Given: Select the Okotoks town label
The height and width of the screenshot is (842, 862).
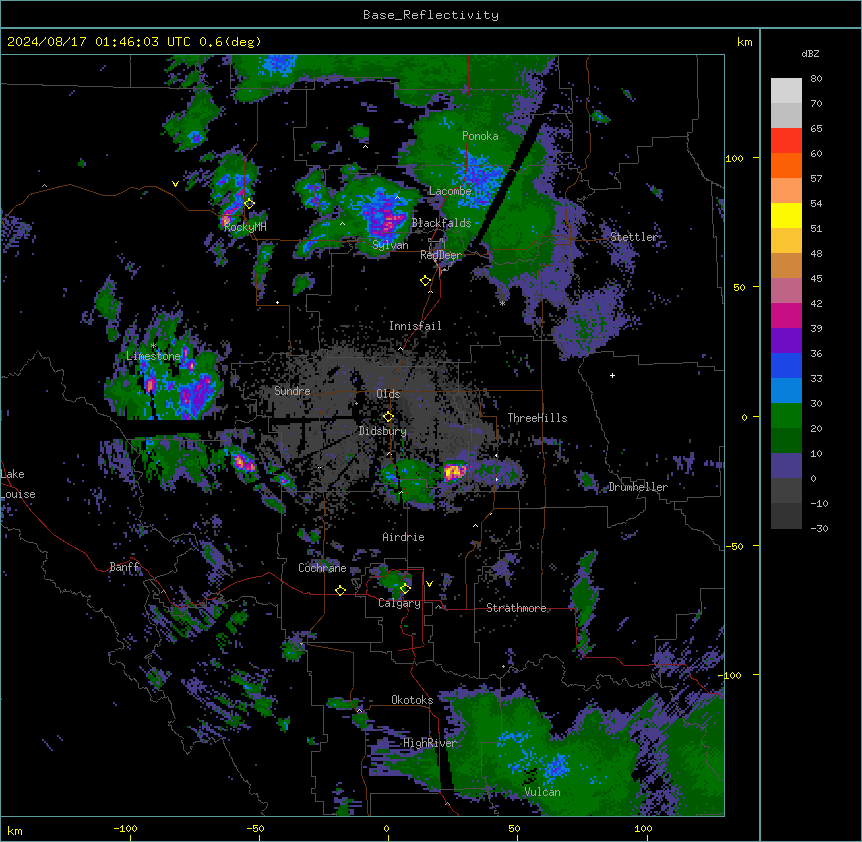Looking at the screenshot, I should tap(412, 700).
